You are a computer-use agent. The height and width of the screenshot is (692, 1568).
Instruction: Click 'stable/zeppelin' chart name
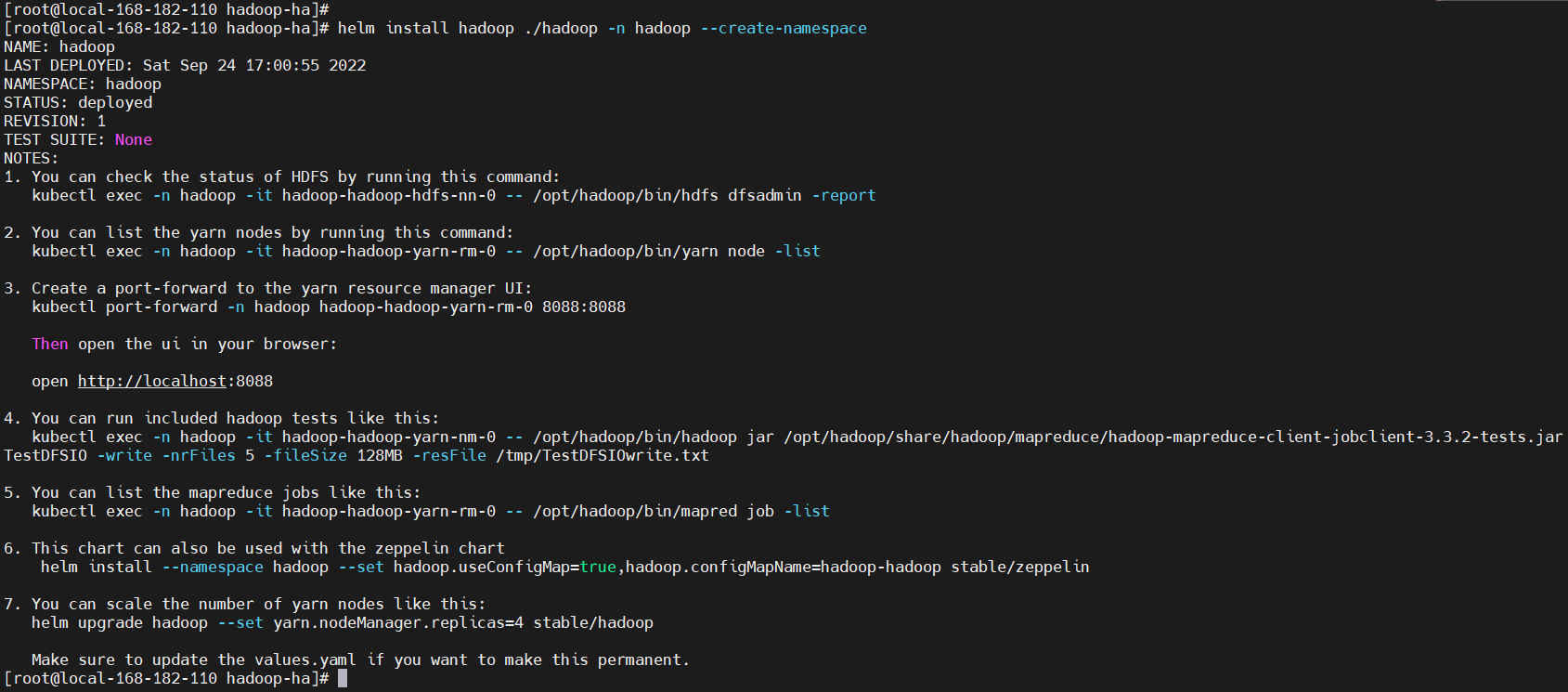point(1020,567)
